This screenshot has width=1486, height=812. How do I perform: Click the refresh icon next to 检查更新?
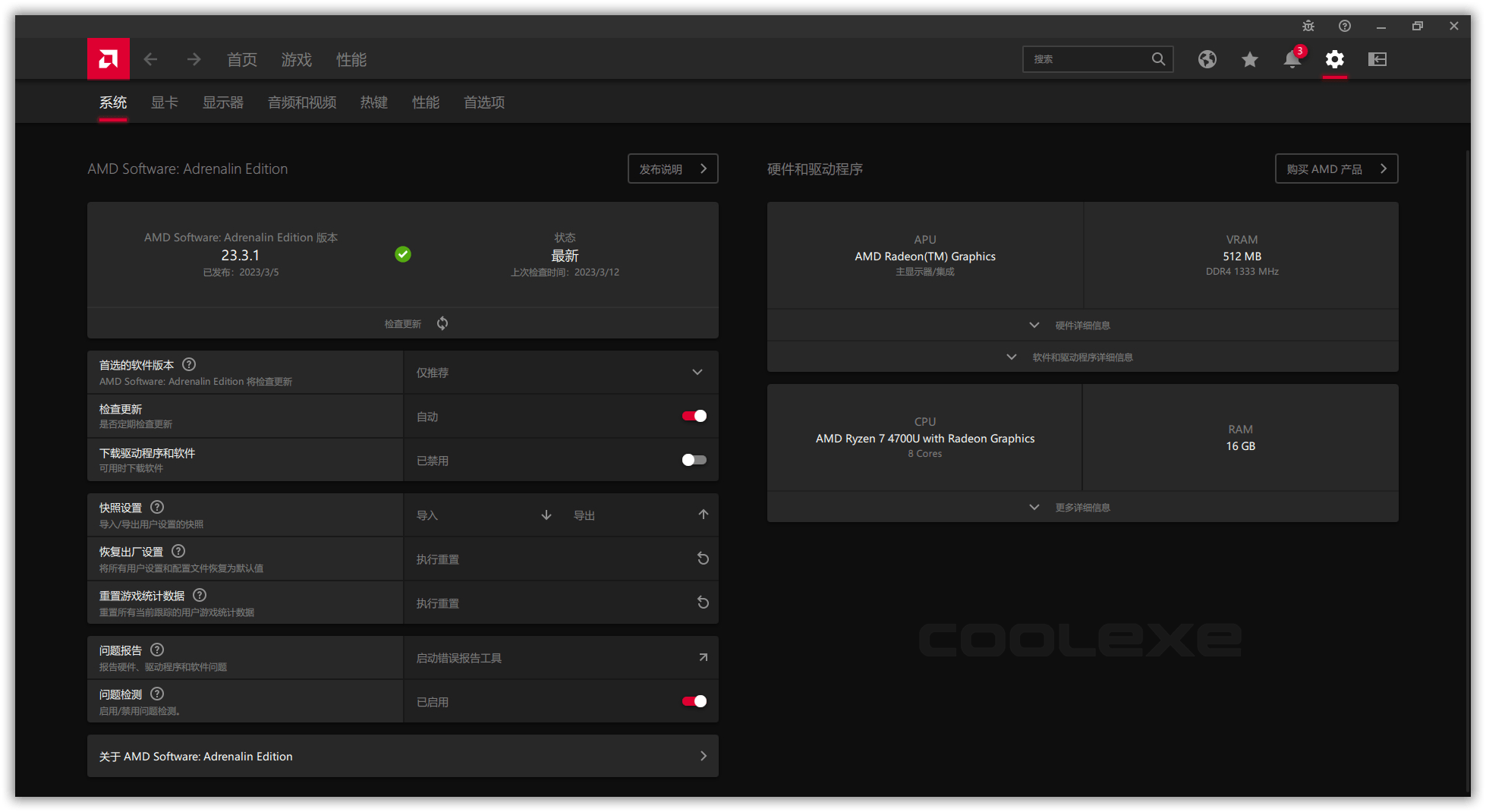click(442, 323)
